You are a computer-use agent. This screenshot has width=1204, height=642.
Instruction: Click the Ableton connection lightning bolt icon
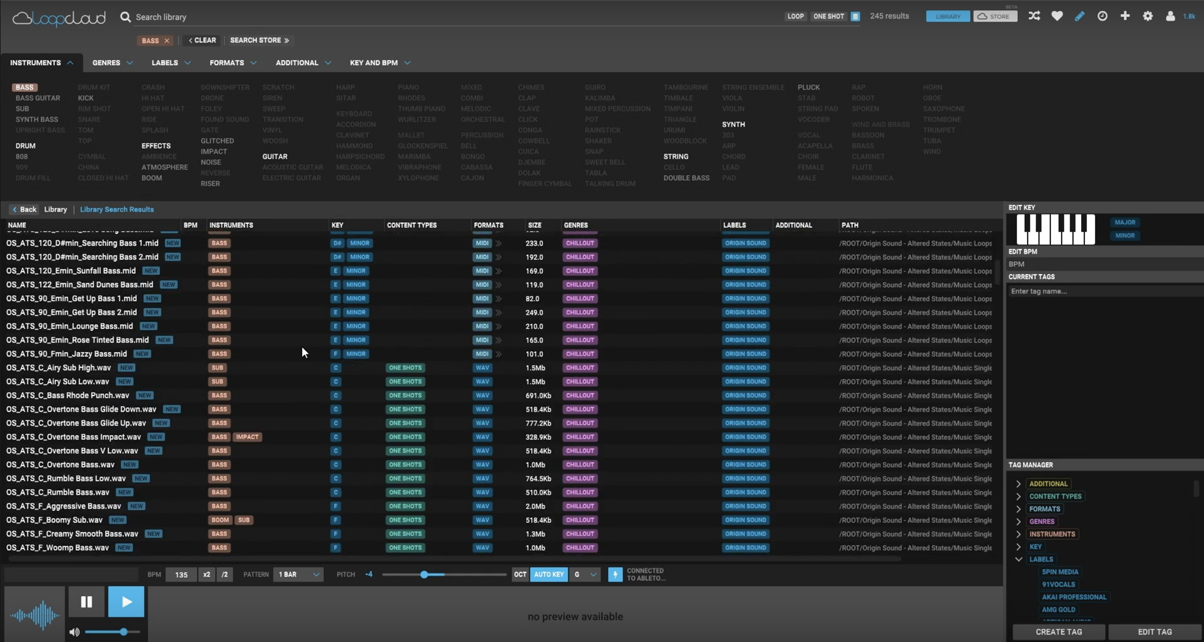(615, 574)
